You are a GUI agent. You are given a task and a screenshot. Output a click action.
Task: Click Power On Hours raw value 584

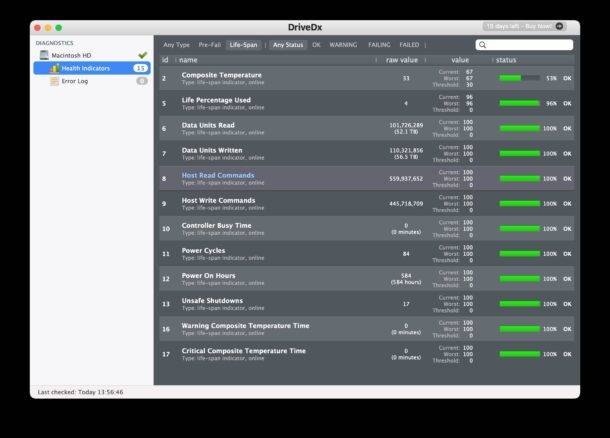tap(406, 275)
